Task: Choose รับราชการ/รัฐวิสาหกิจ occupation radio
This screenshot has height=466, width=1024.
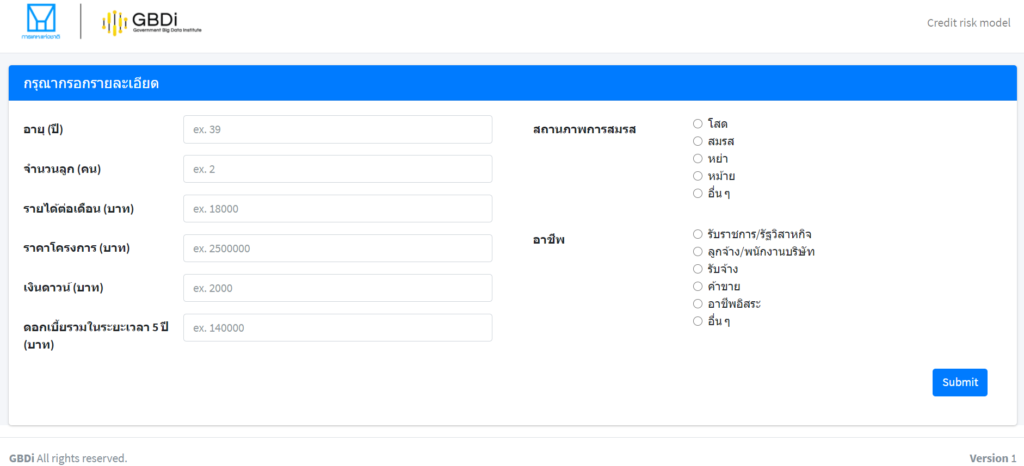Action: (x=698, y=235)
